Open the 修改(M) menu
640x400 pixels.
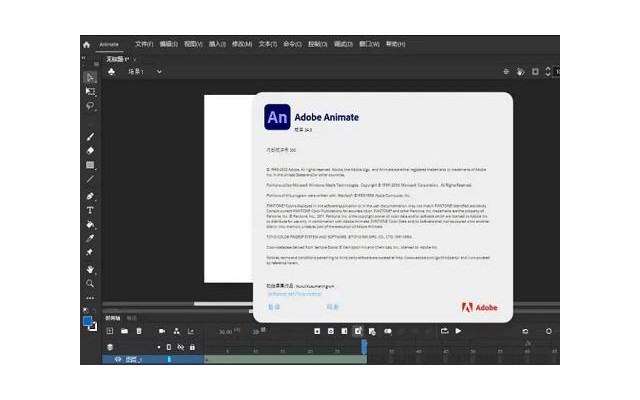242,44
